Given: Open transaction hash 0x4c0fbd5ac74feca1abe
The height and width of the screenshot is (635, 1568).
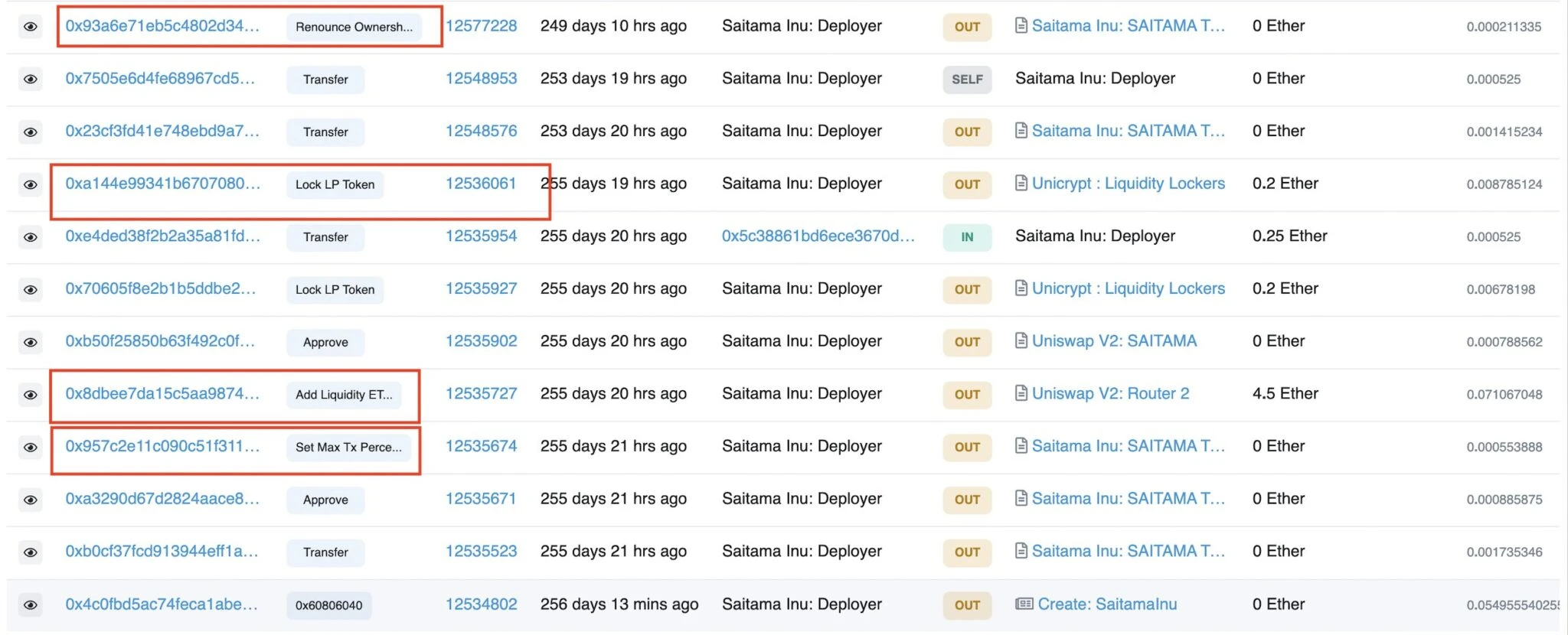Looking at the screenshot, I should pos(162,604).
